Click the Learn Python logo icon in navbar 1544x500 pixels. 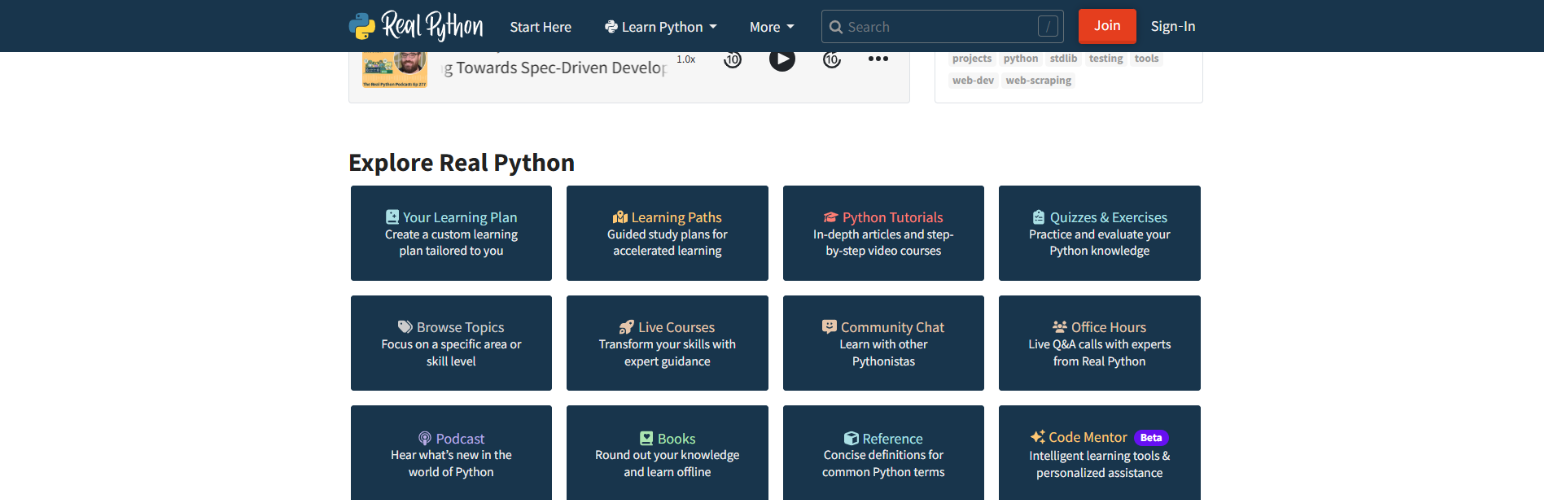[611, 27]
